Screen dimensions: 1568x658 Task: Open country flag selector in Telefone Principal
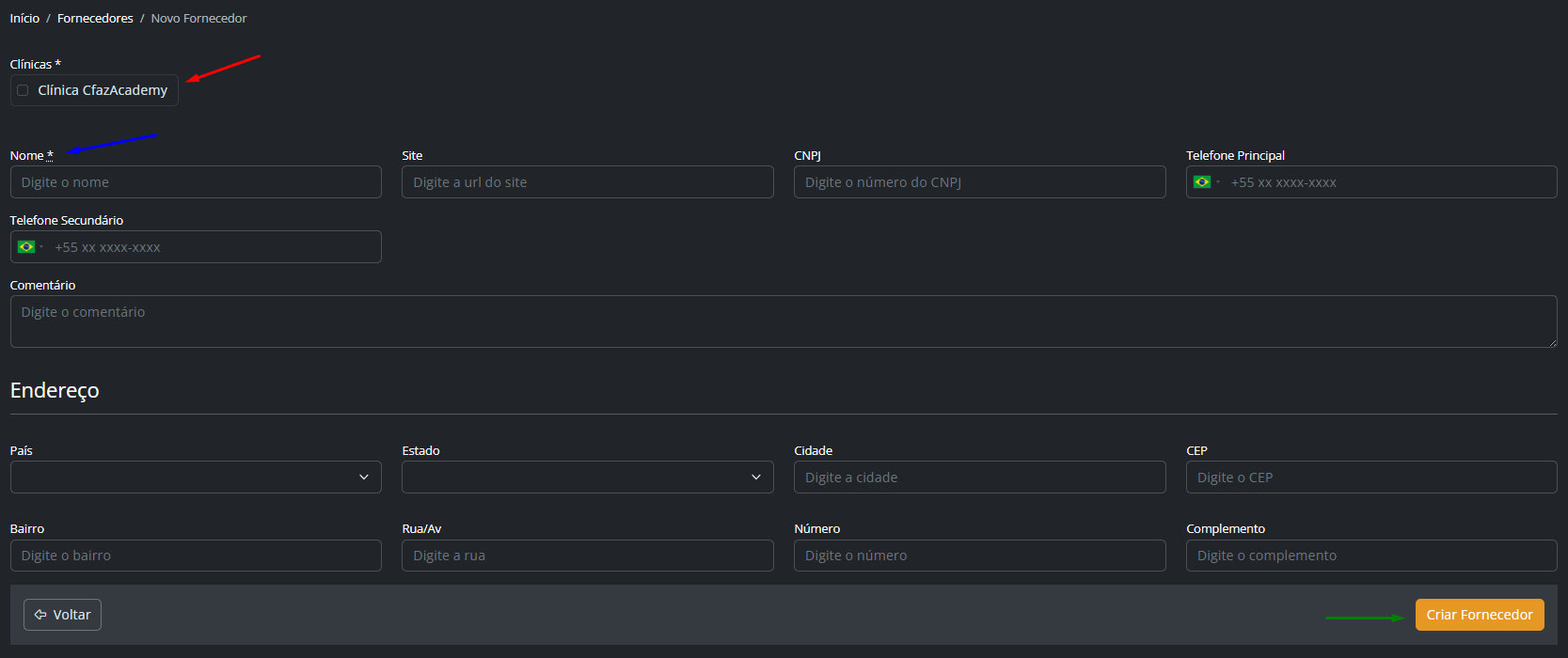click(x=1207, y=182)
